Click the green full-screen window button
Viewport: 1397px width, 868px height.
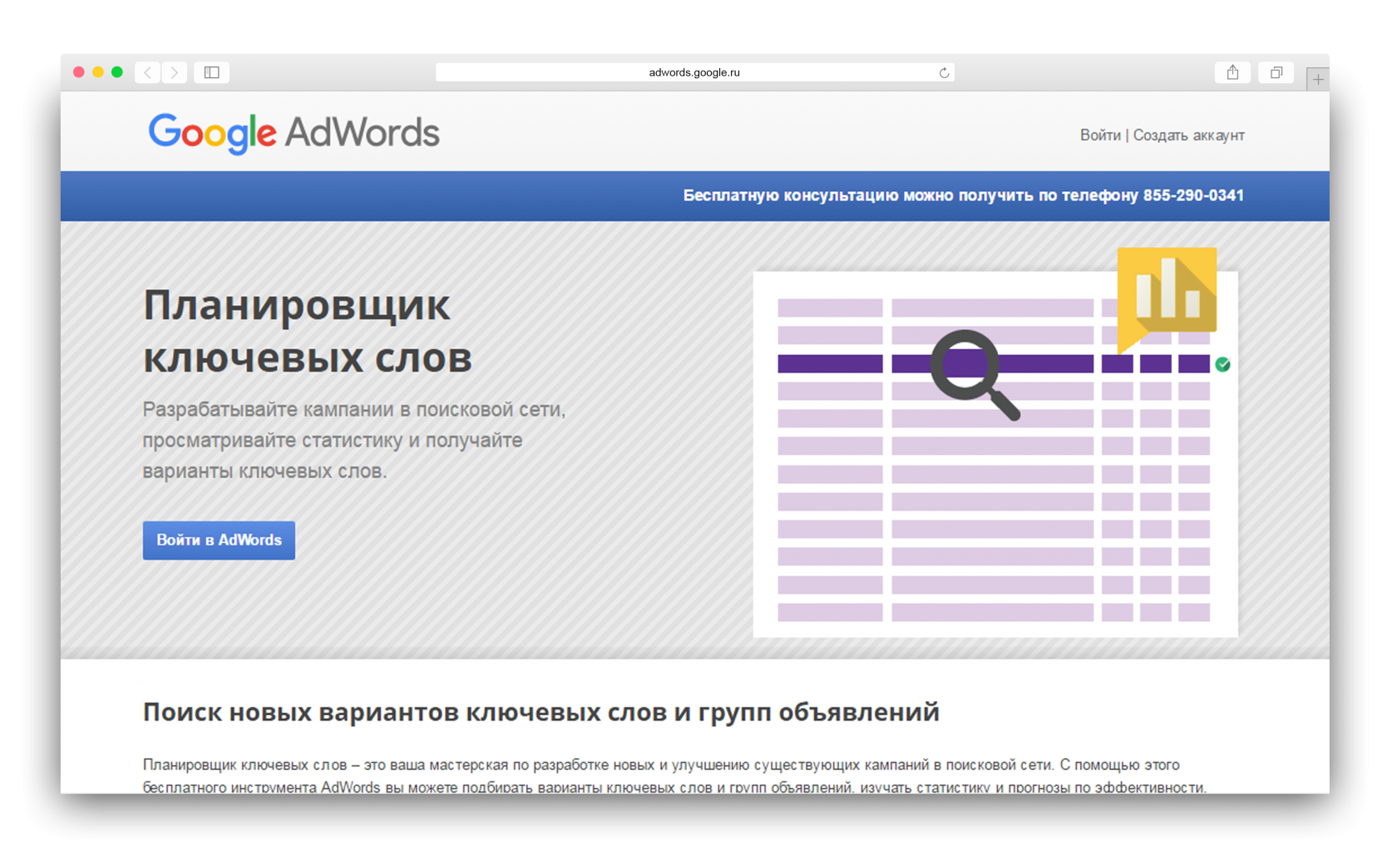117,72
